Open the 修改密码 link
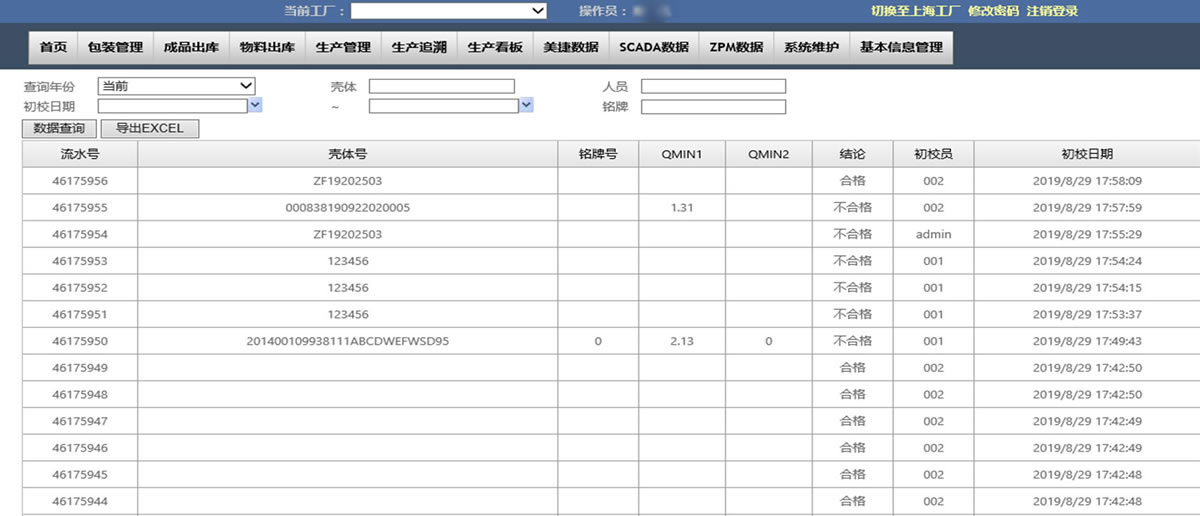The image size is (1200, 516). pos(993,11)
